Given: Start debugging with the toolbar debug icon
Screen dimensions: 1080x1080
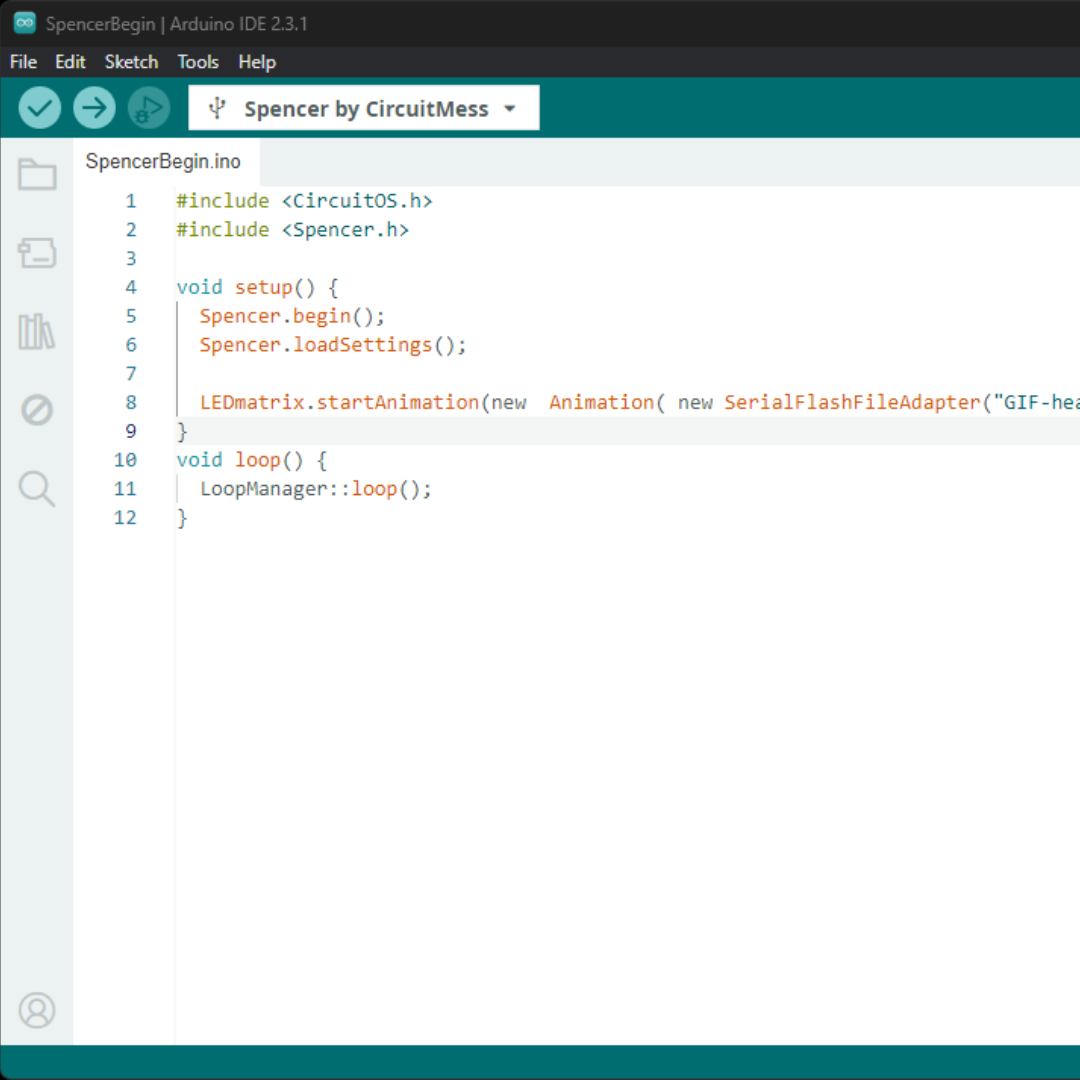Looking at the screenshot, I should click(x=149, y=108).
